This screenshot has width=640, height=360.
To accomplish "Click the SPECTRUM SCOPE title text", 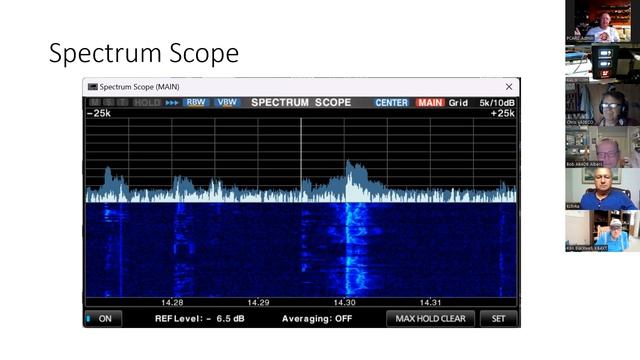I will pyautogui.click(x=301, y=102).
